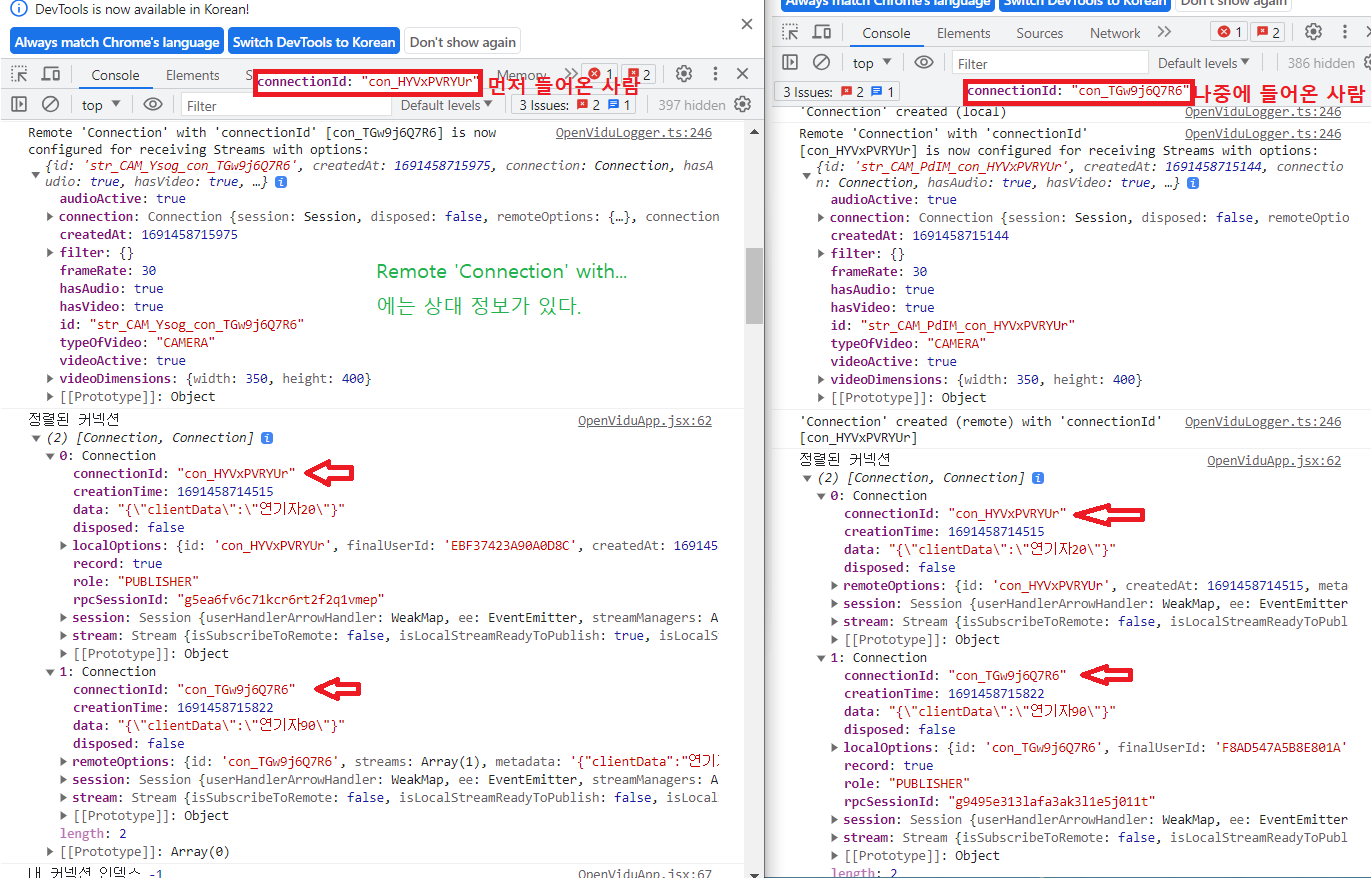Click Switch DevTools to Korean button
This screenshot has width=1371, height=878.
[x=314, y=42]
